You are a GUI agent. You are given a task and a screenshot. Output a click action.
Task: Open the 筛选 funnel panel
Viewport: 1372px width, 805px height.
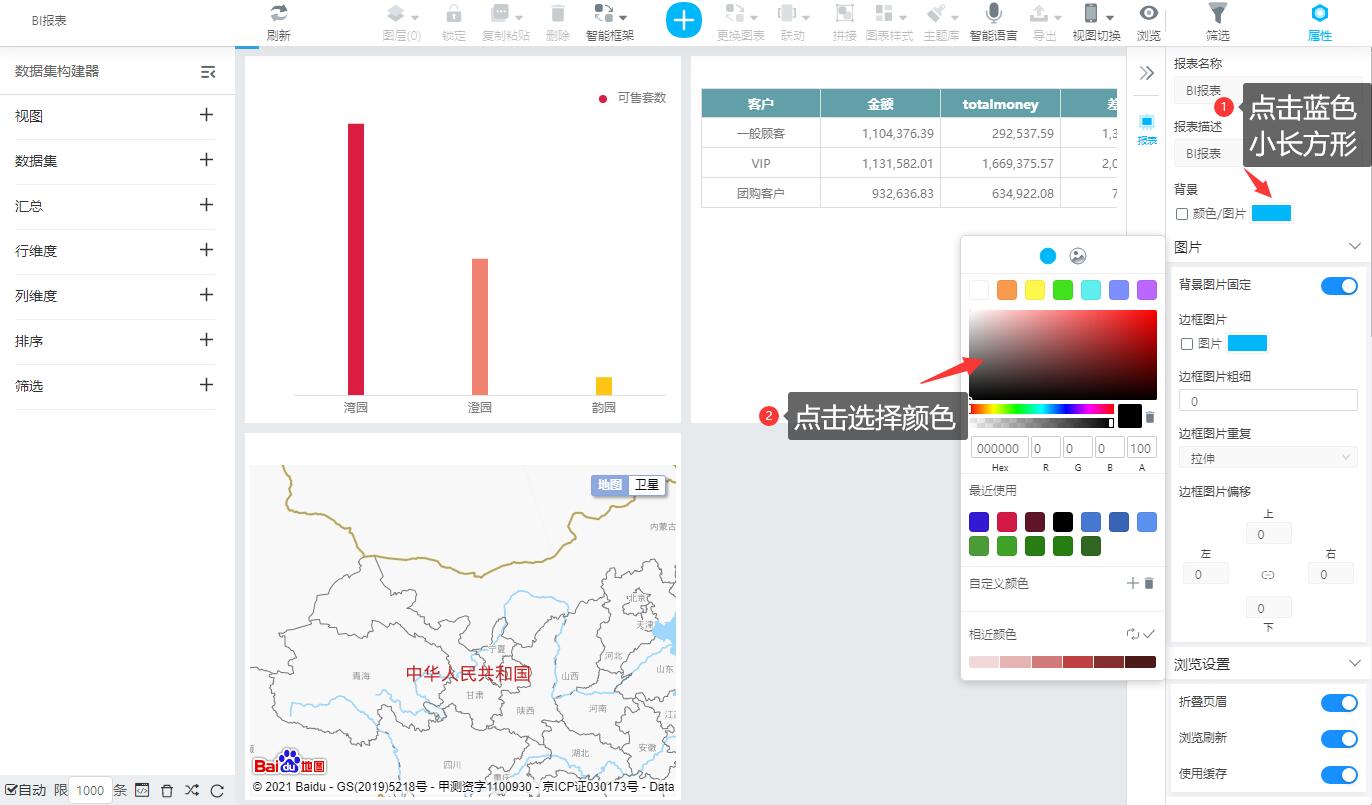click(1217, 13)
